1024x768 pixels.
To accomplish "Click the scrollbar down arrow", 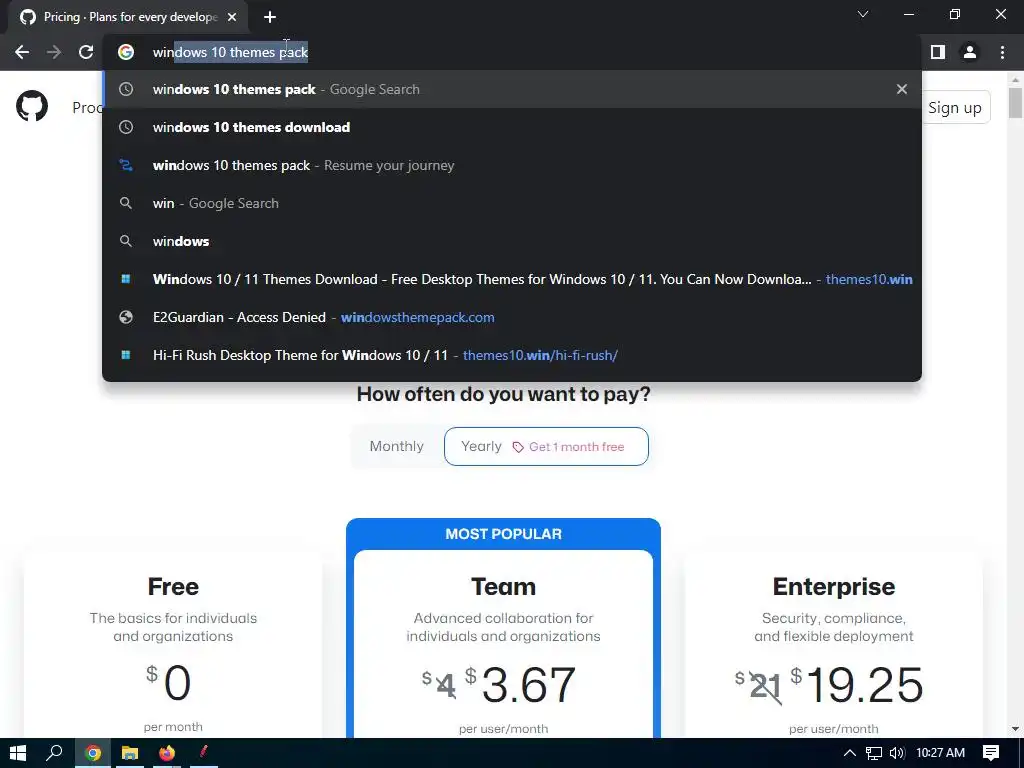I will pyautogui.click(x=1015, y=729).
